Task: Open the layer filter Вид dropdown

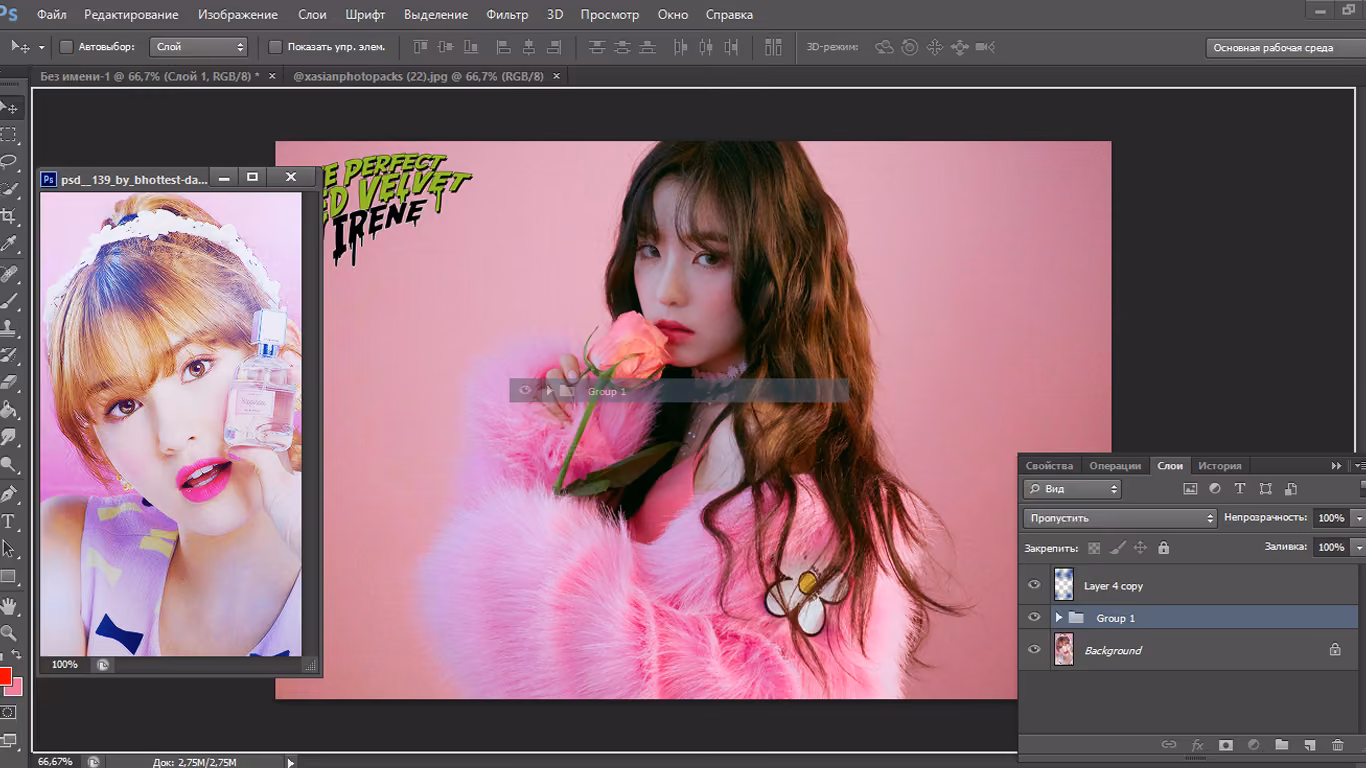Action: click(x=1072, y=489)
